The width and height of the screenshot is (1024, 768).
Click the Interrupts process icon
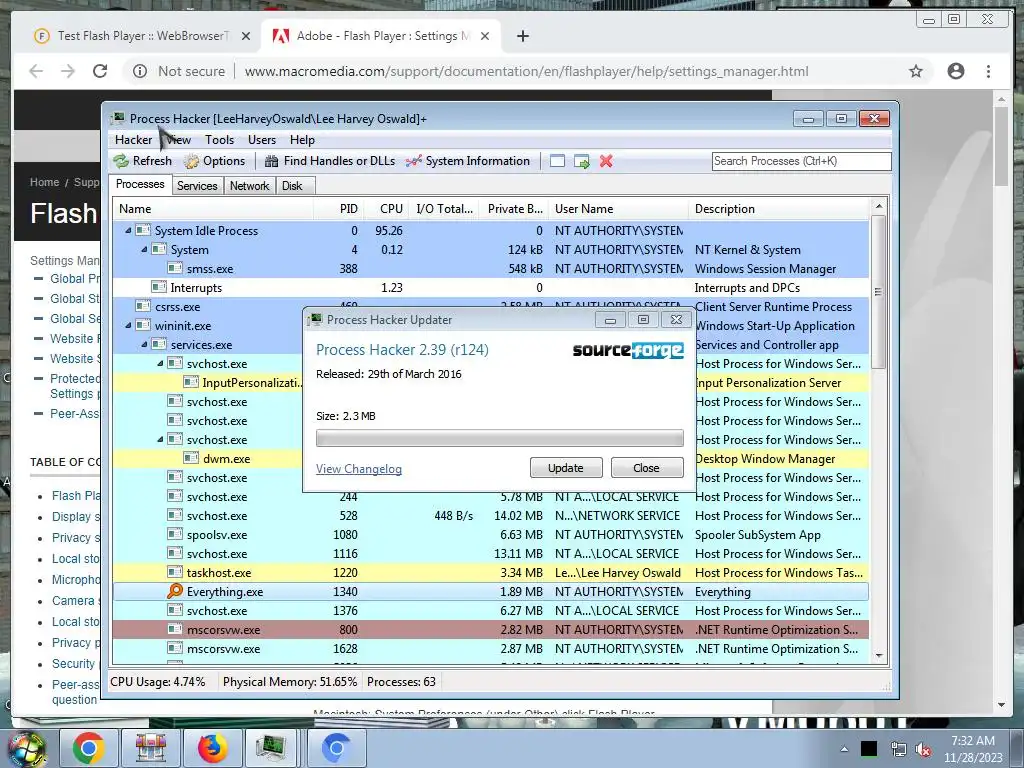pyautogui.click(x=159, y=287)
